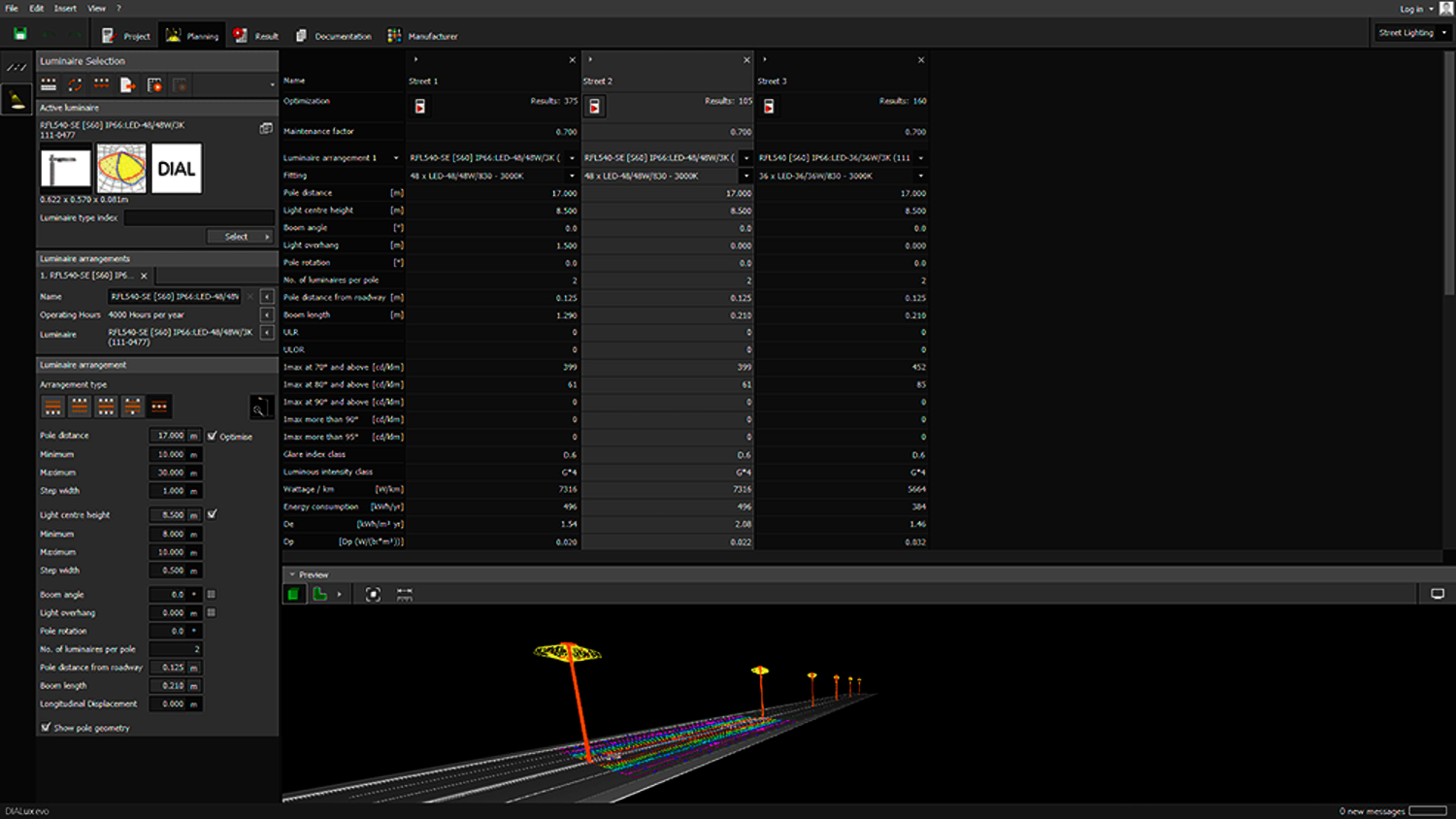Open Street 1 Fitting dropdown
The width and height of the screenshot is (1456, 819).
tap(572, 176)
